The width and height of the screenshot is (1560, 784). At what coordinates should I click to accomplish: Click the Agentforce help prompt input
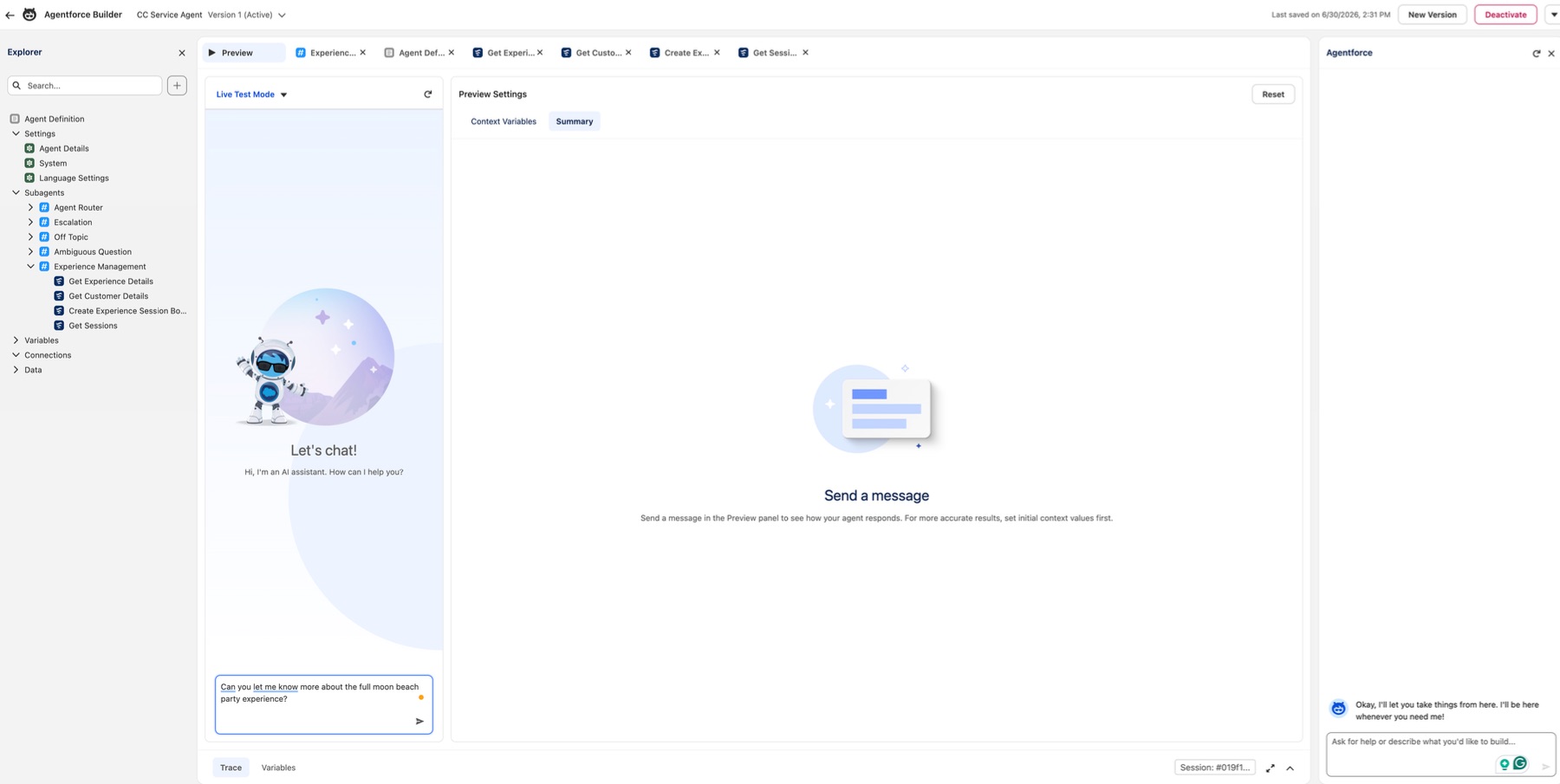pyautogui.click(x=1440, y=754)
